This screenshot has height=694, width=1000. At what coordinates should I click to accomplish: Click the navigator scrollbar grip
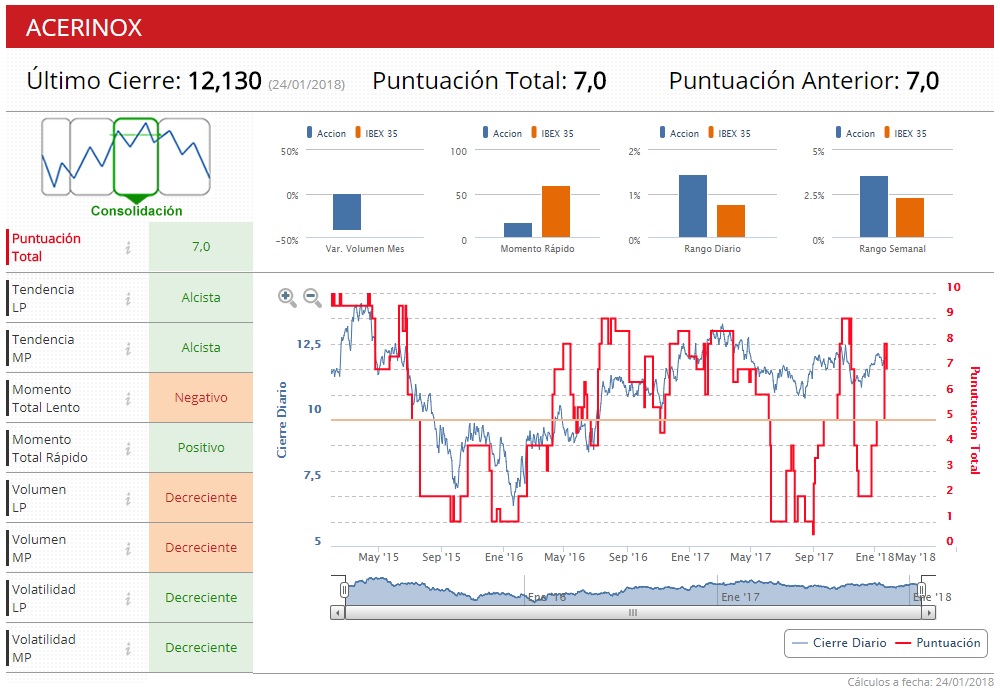[x=633, y=613]
